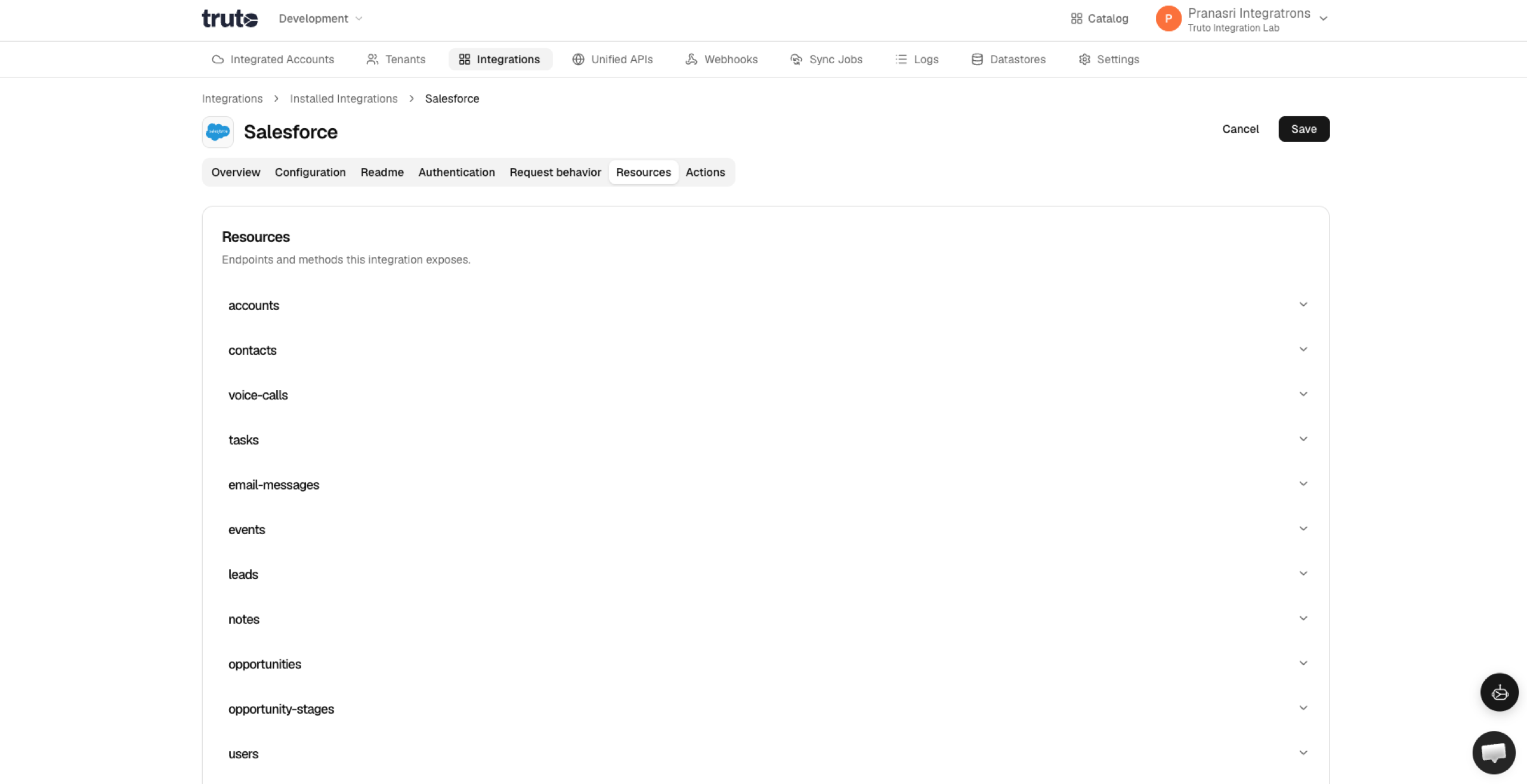Image resolution: width=1527 pixels, height=784 pixels.
Task: Open Tenants navigation item
Action: 396,59
